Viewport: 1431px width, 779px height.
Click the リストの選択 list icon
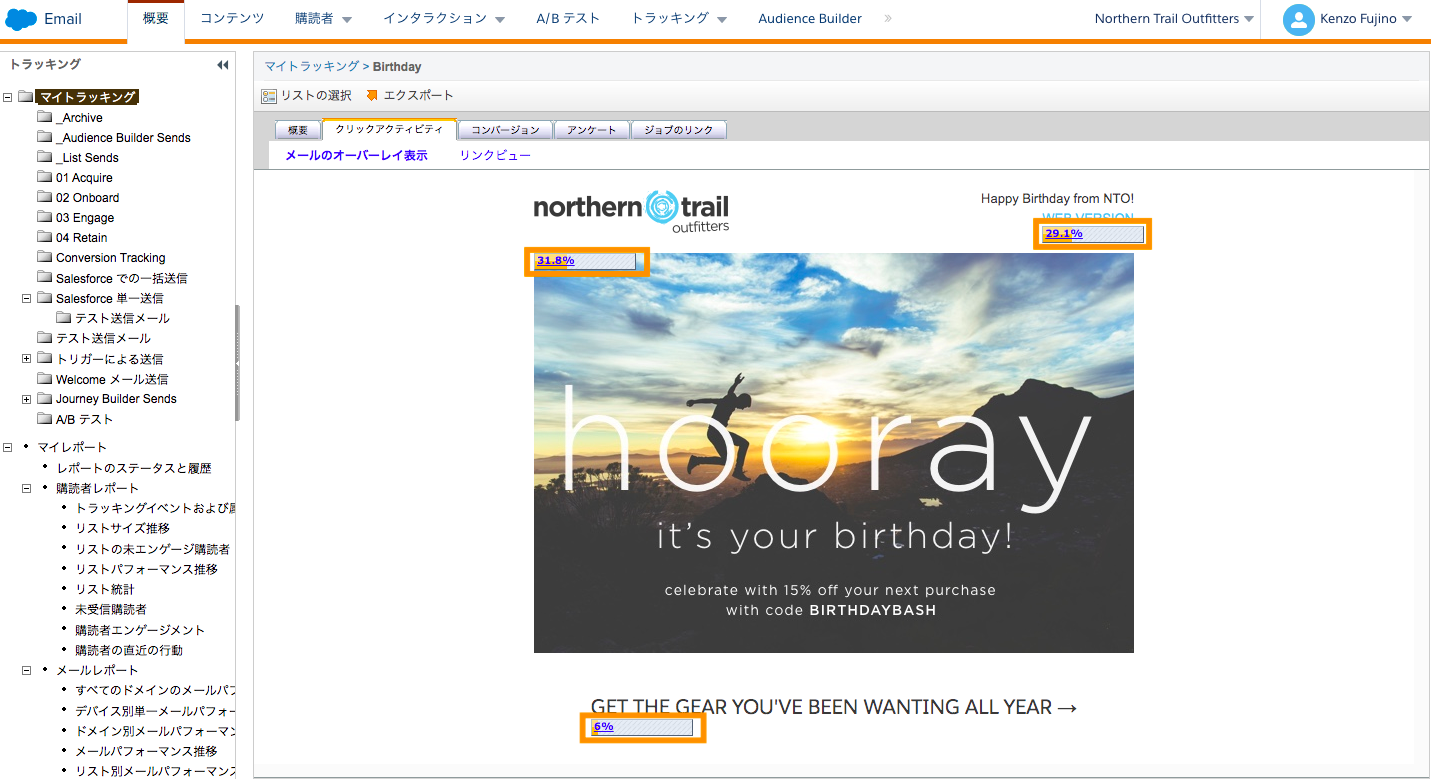[x=268, y=96]
